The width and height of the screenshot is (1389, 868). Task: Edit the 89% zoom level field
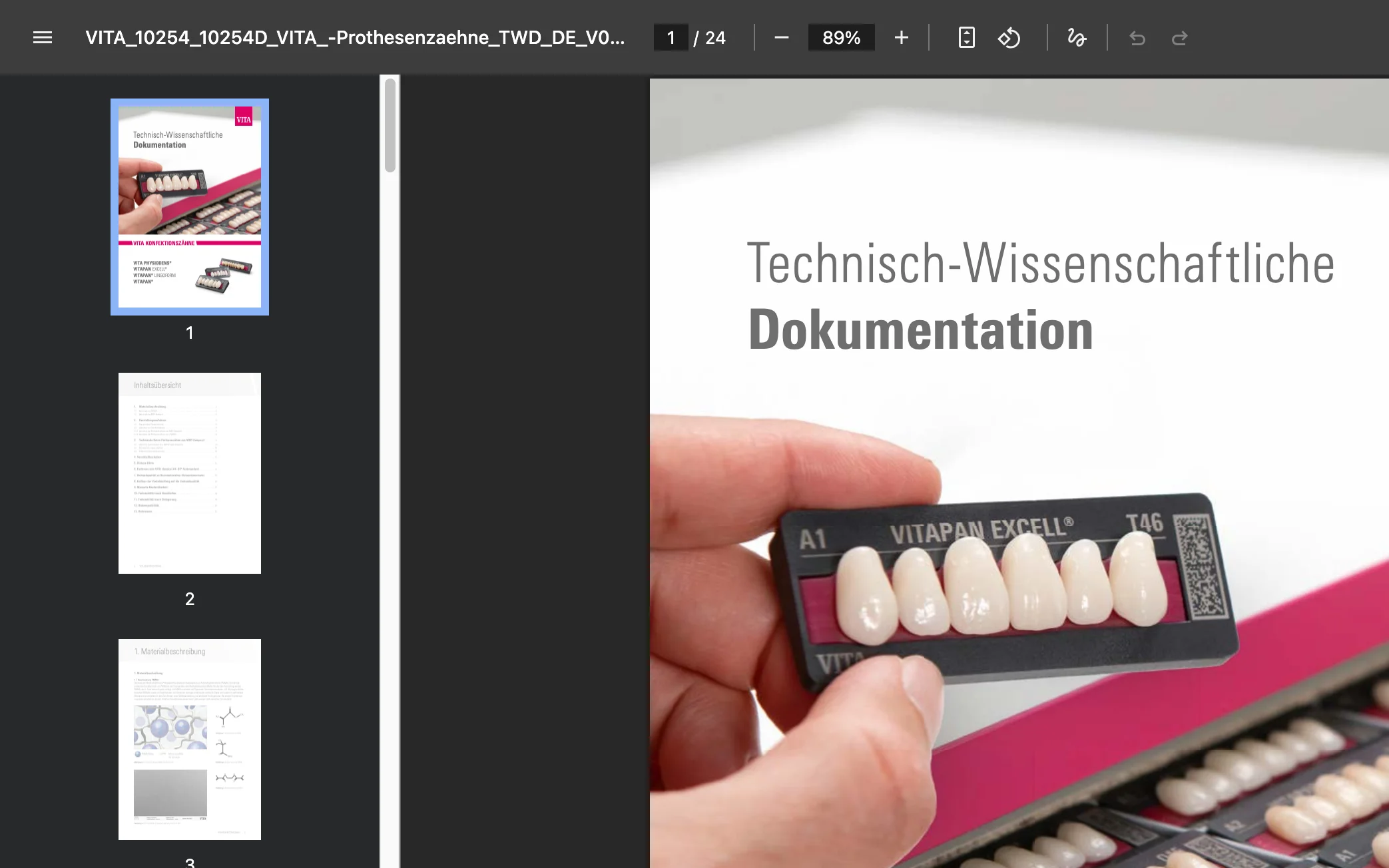pyautogui.click(x=842, y=38)
